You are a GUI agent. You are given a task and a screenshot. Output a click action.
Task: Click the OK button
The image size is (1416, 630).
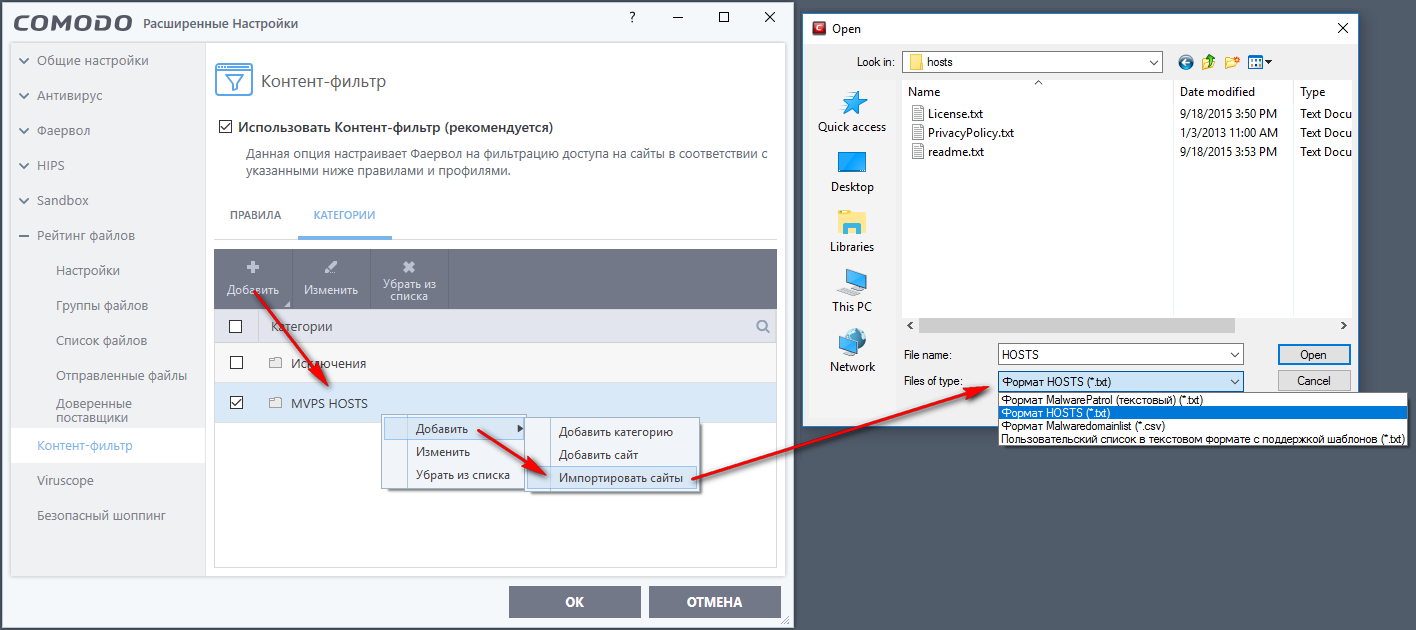tap(574, 602)
